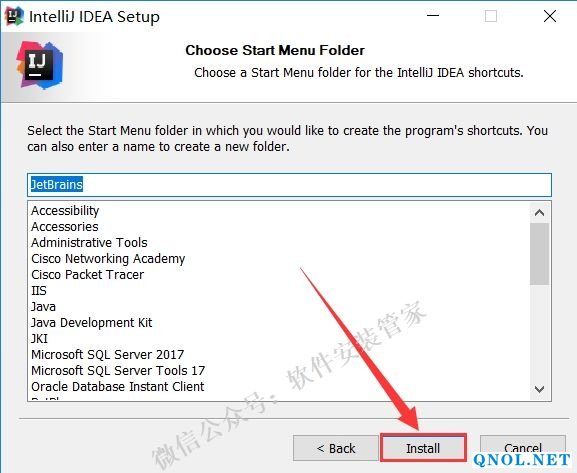
Task: Click the large IJ logo in header
Action: tap(39, 65)
